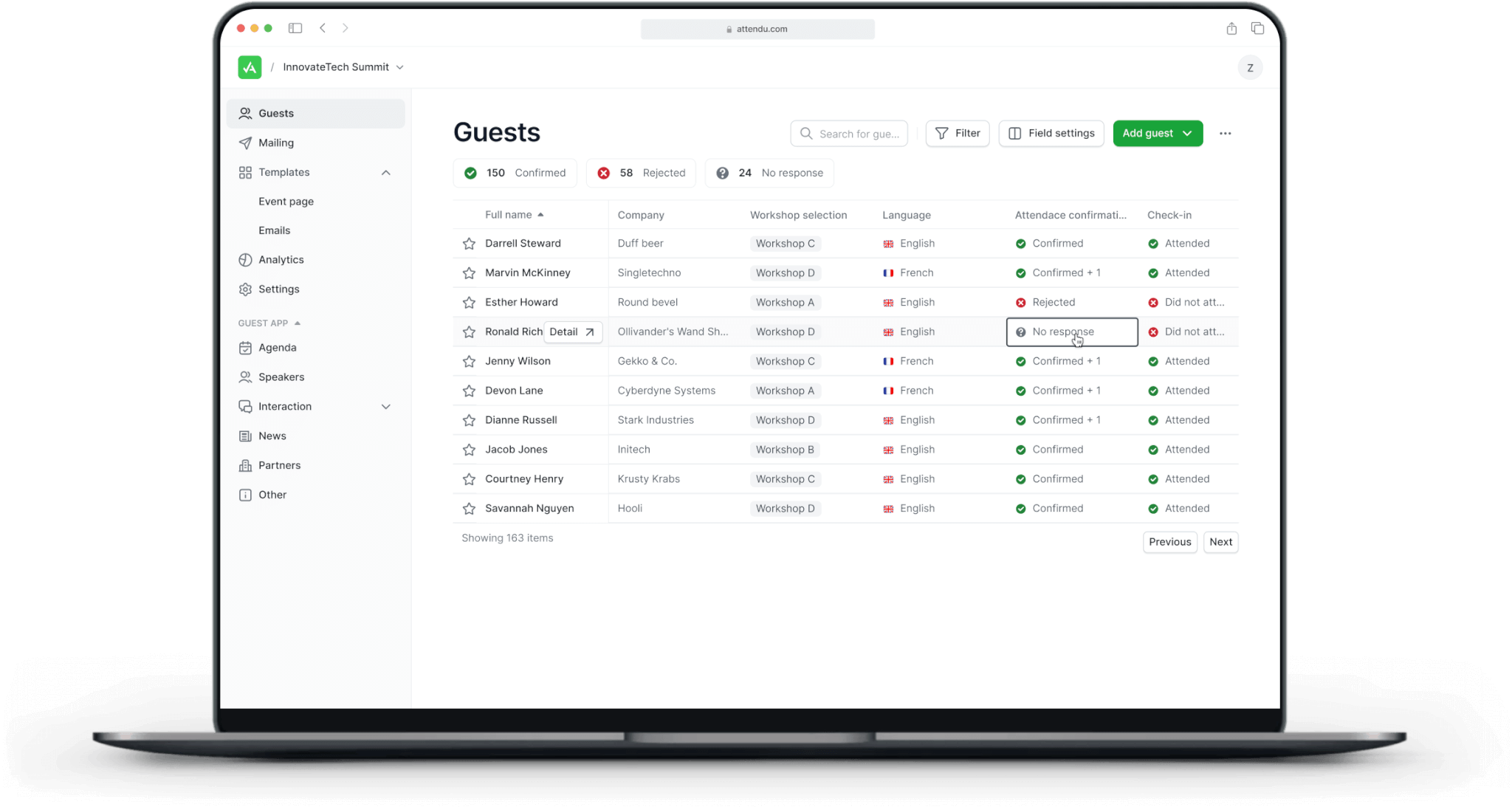Screen dimensions: 1512x807
Task: Open Analytics in the sidebar
Action: pos(316,260)
